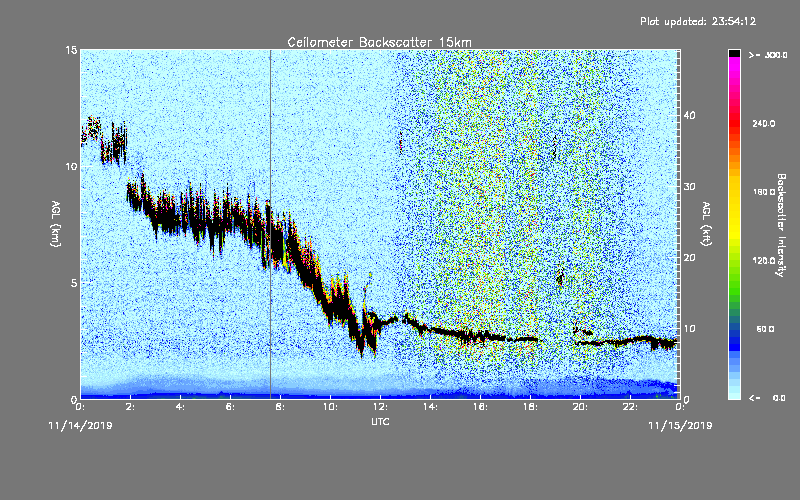Click the left axis '5' km tick label
This screenshot has width=800, height=500.
click(x=74, y=283)
